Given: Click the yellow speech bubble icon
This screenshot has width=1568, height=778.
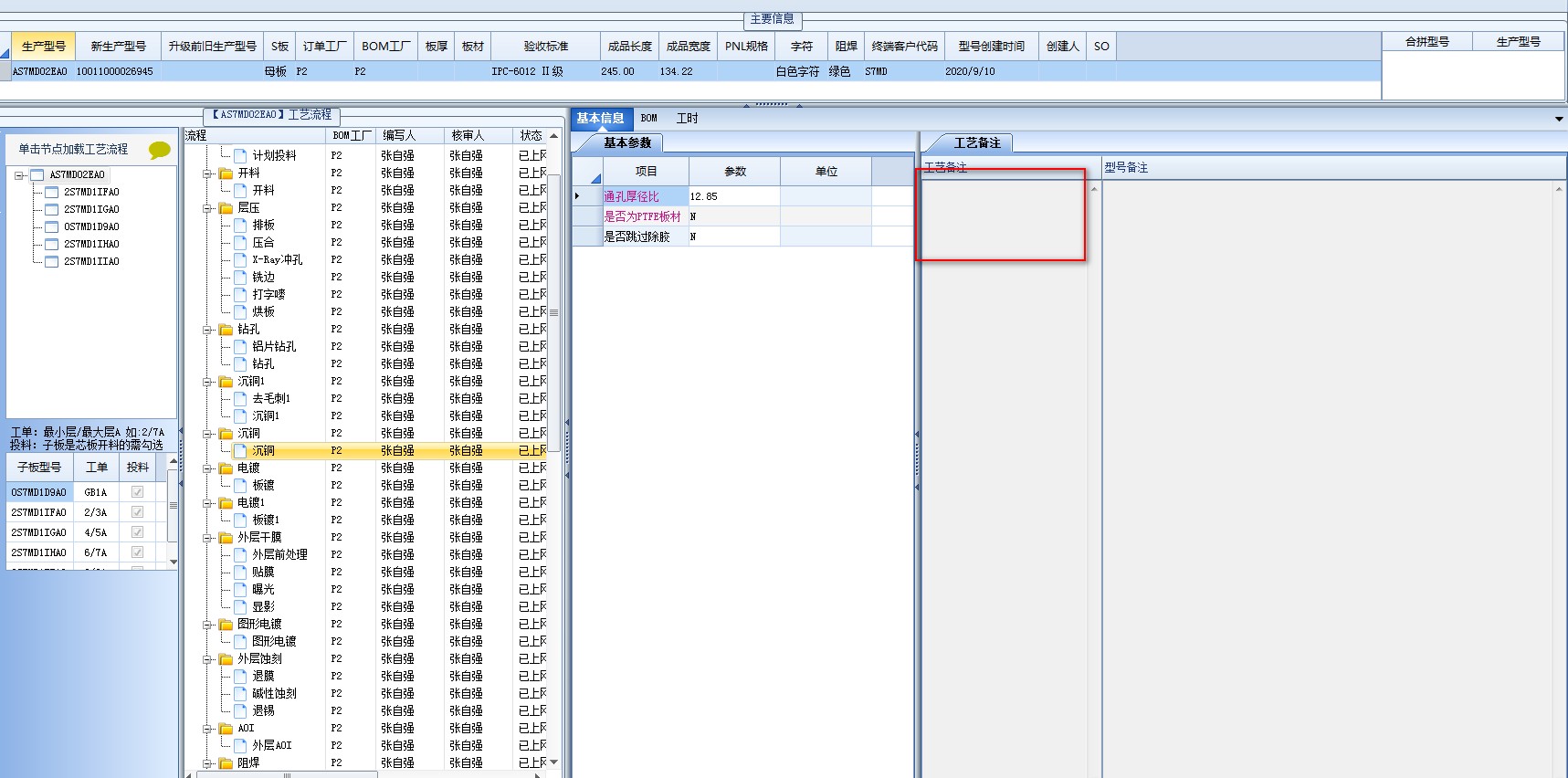Looking at the screenshot, I should tap(160, 150).
